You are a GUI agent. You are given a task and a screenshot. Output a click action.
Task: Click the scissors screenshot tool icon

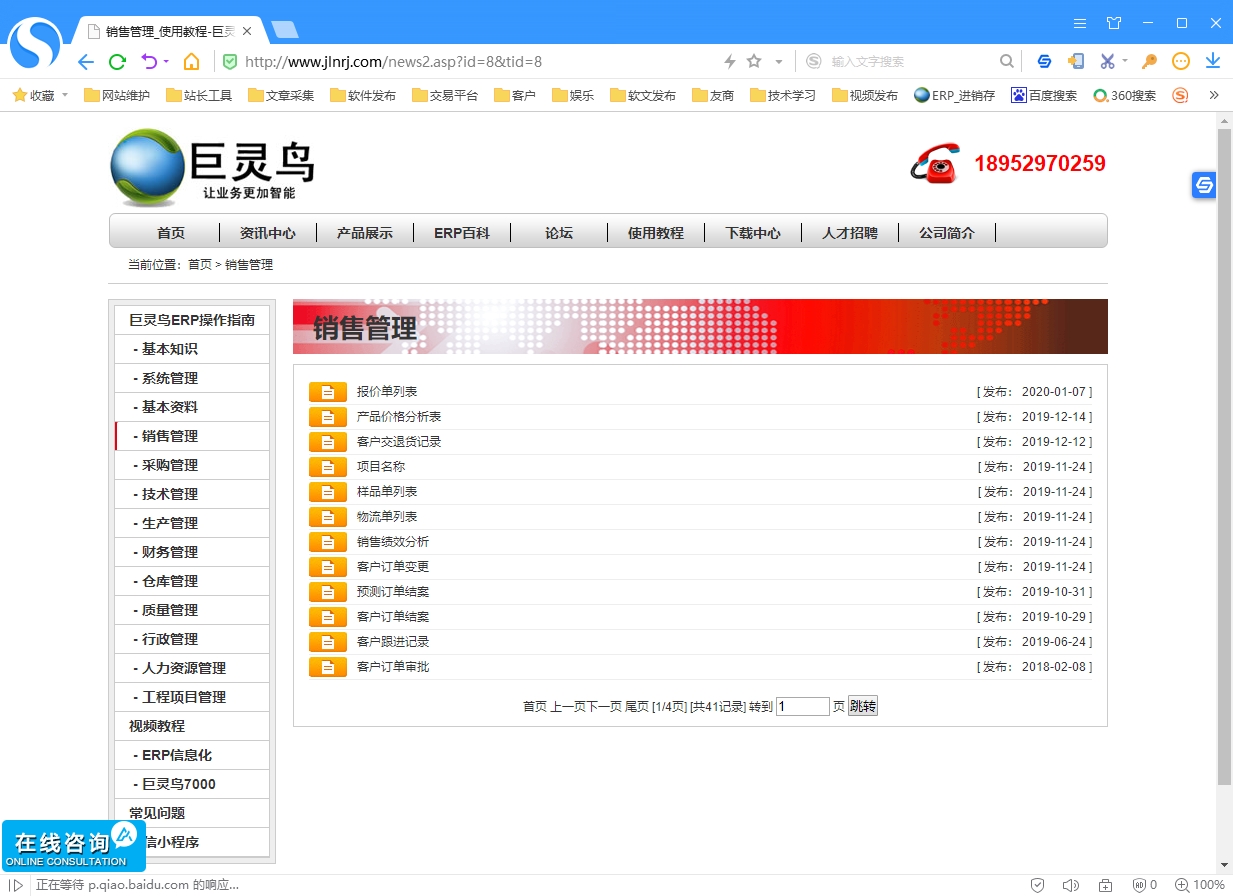[1107, 62]
